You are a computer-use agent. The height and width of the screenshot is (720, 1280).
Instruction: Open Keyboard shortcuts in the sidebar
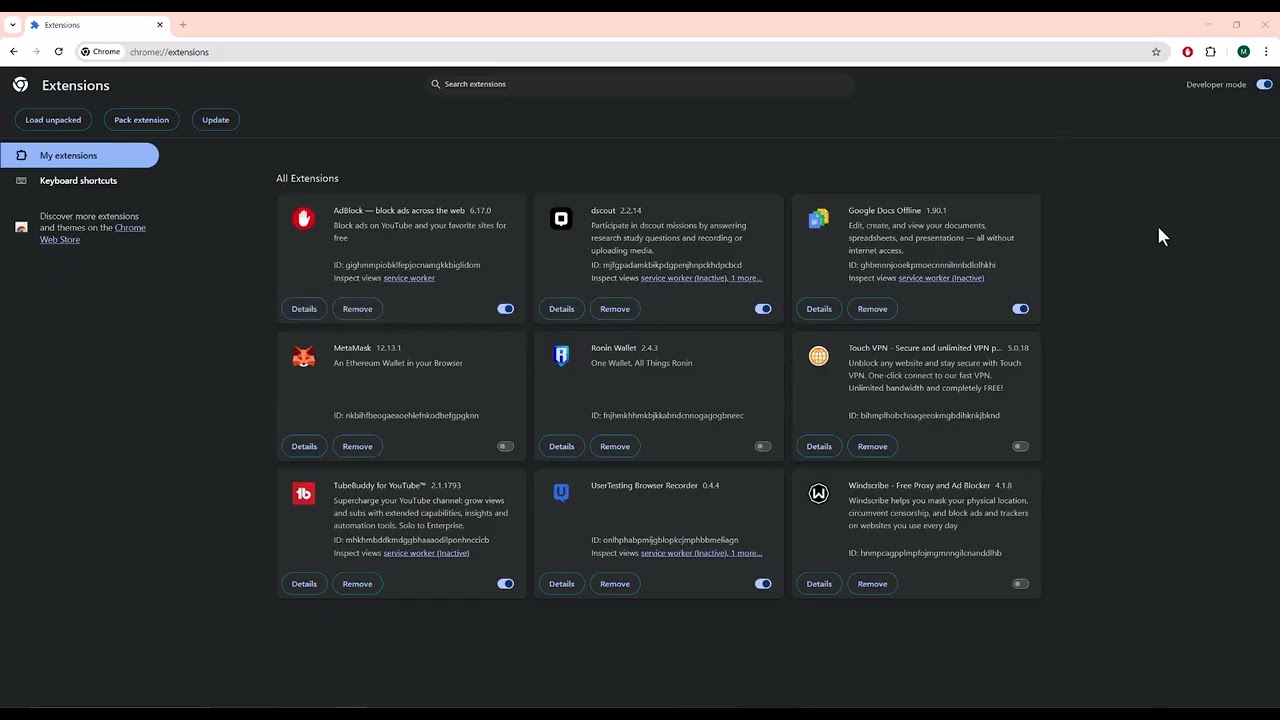tap(79, 181)
